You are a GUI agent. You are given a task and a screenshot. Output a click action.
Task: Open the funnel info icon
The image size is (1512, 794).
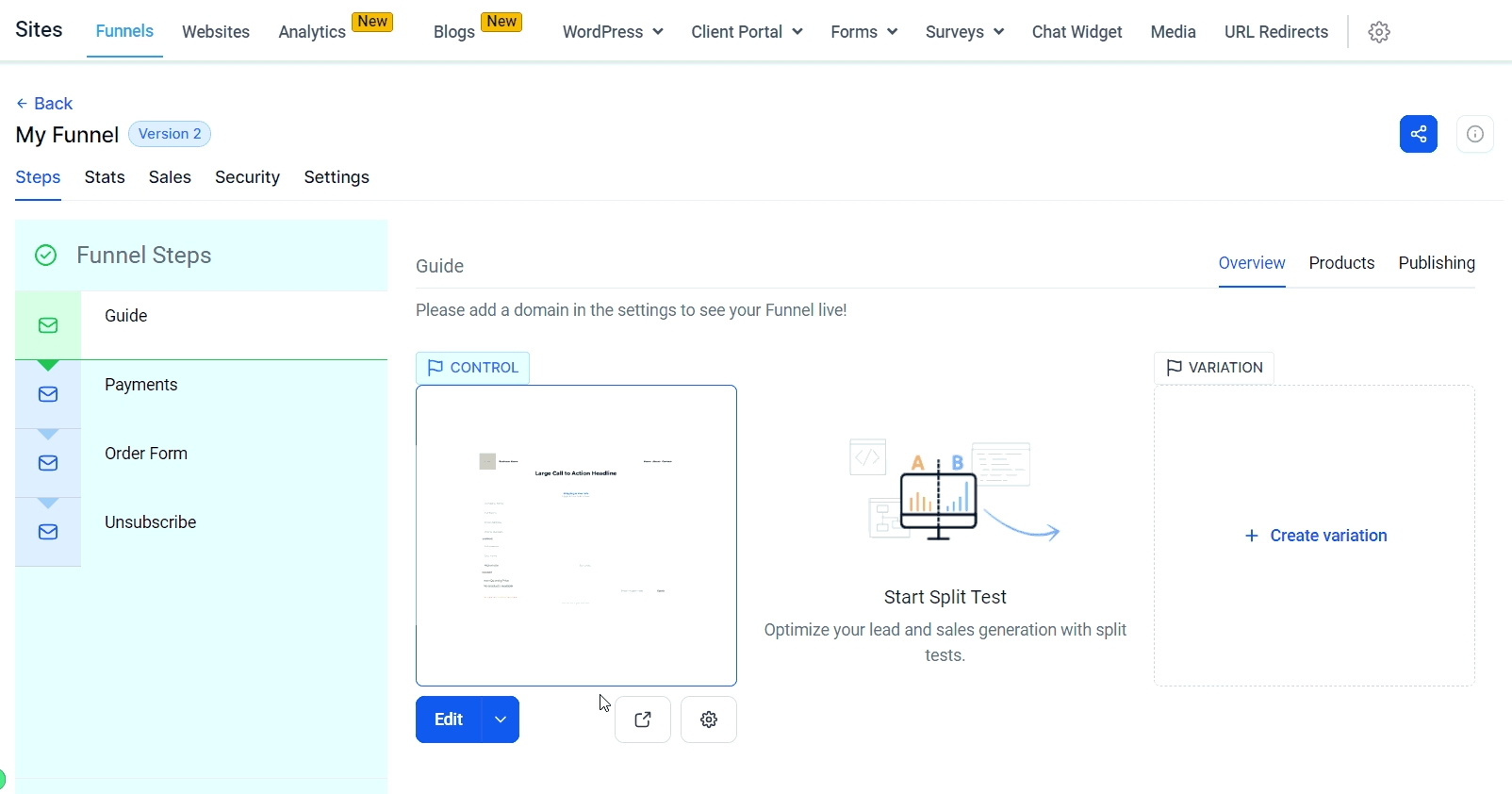[x=1474, y=134]
